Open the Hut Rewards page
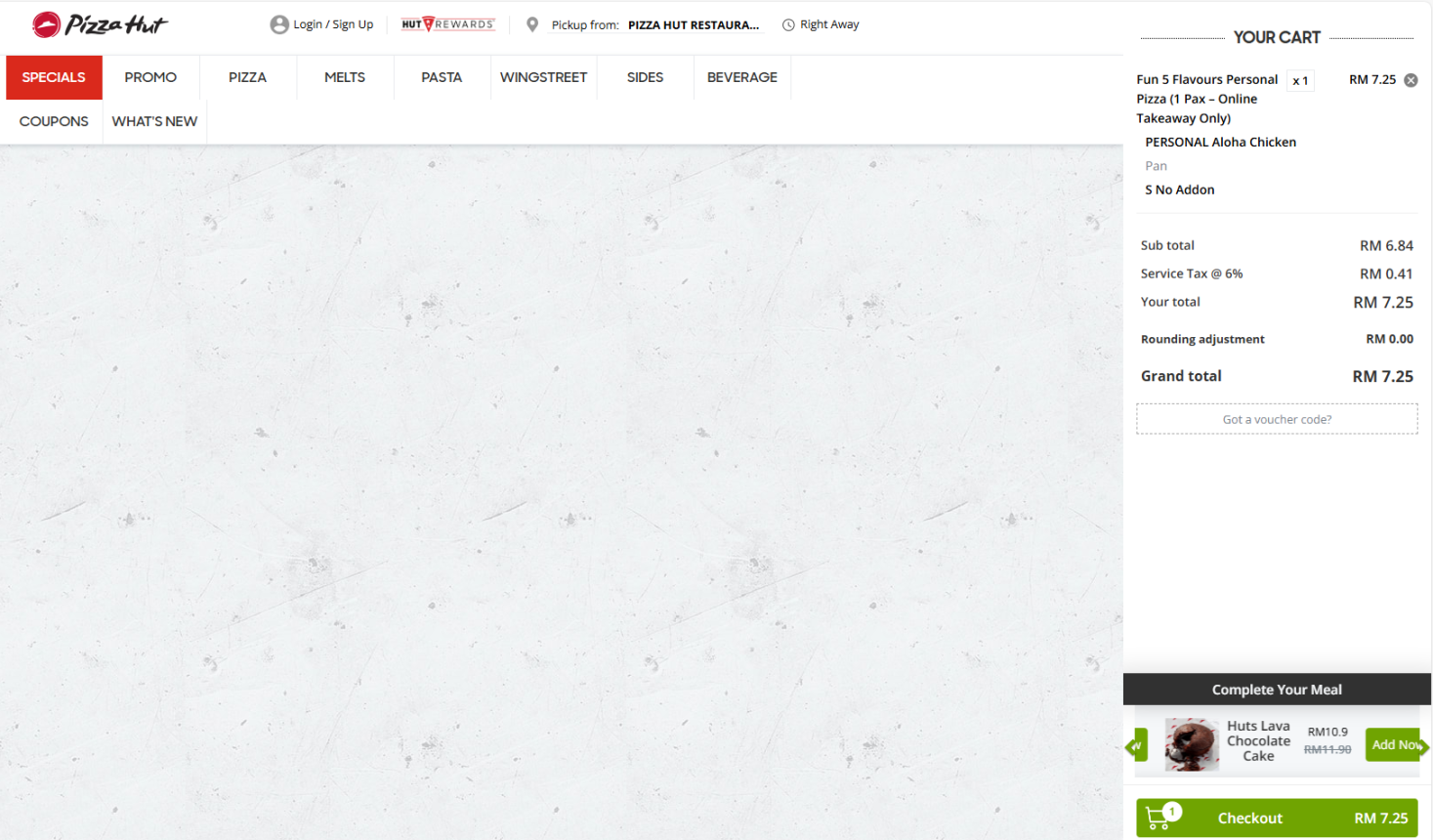 (448, 24)
